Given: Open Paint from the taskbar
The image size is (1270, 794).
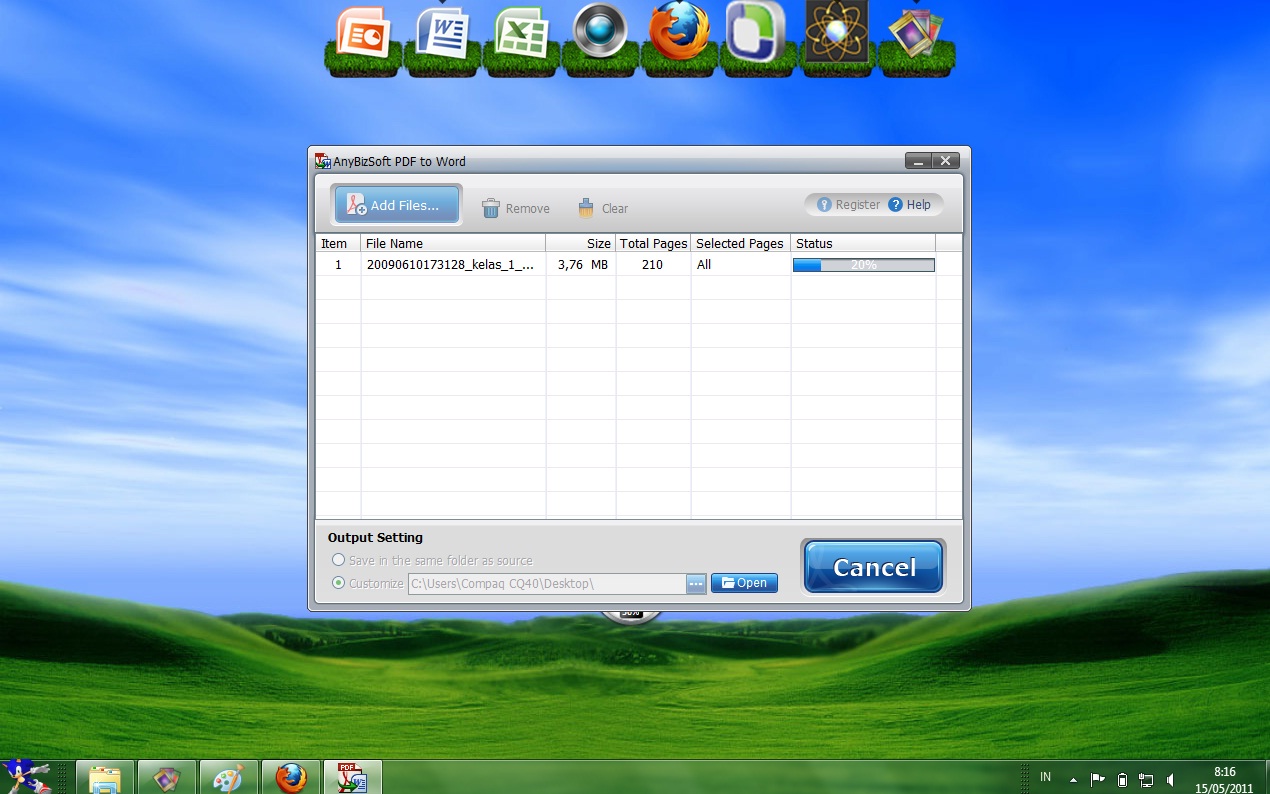Looking at the screenshot, I should point(229,778).
